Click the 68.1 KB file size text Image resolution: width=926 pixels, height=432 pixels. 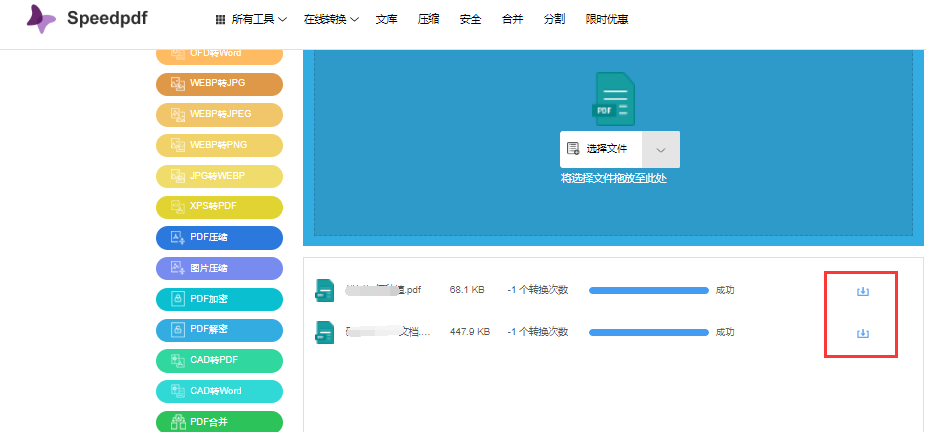(x=467, y=290)
